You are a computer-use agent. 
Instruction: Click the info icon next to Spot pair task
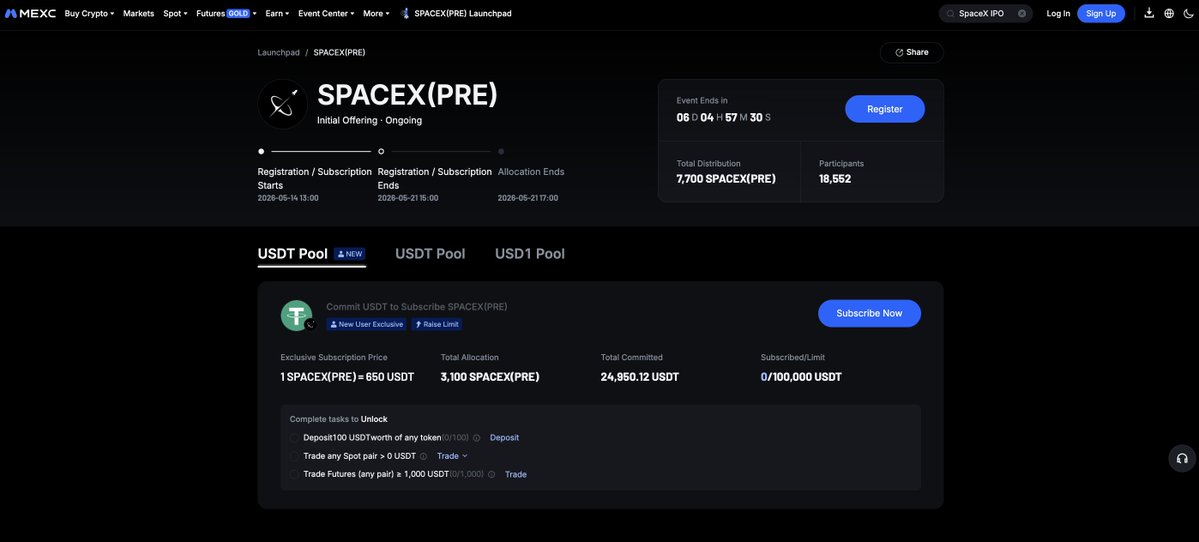(x=423, y=456)
